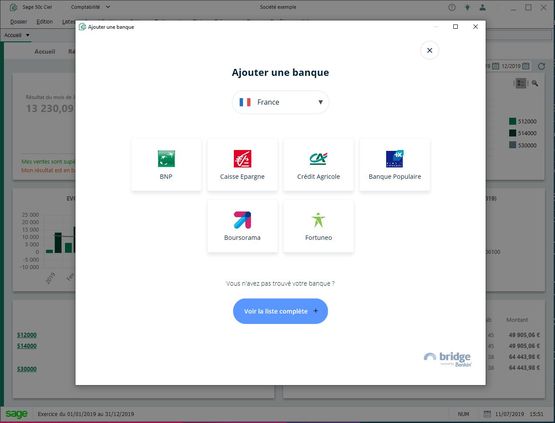Choose the Caisse Epargne bank
The image size is (555, 423).
point(242,165)
